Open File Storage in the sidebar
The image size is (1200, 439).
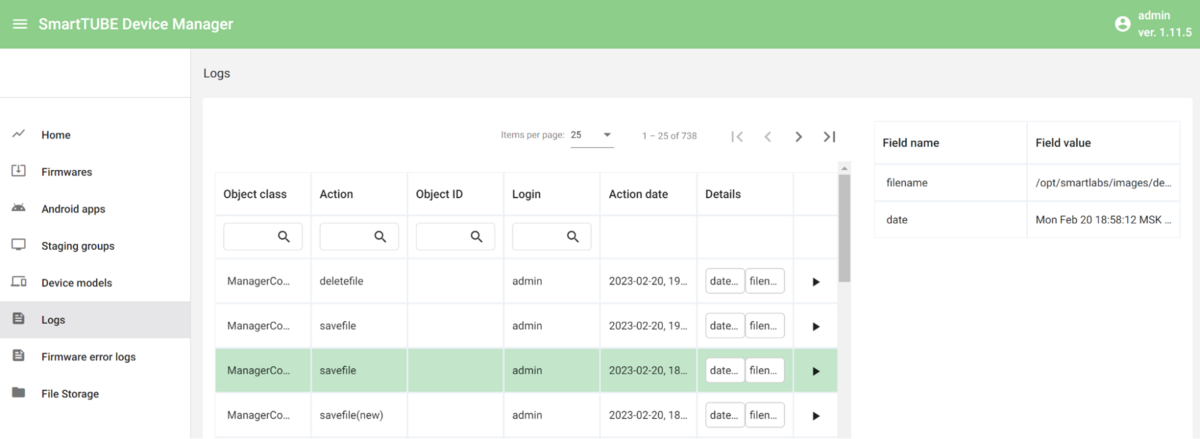click(x=95, y=394)
